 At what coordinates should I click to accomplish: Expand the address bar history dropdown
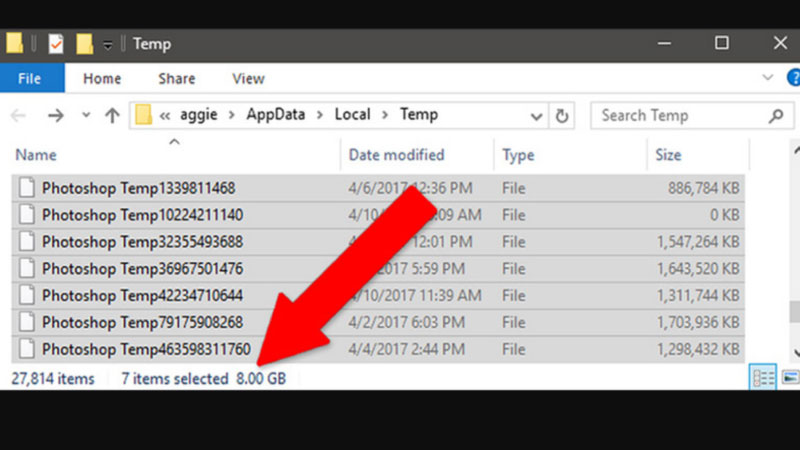[x=536, y=115]
